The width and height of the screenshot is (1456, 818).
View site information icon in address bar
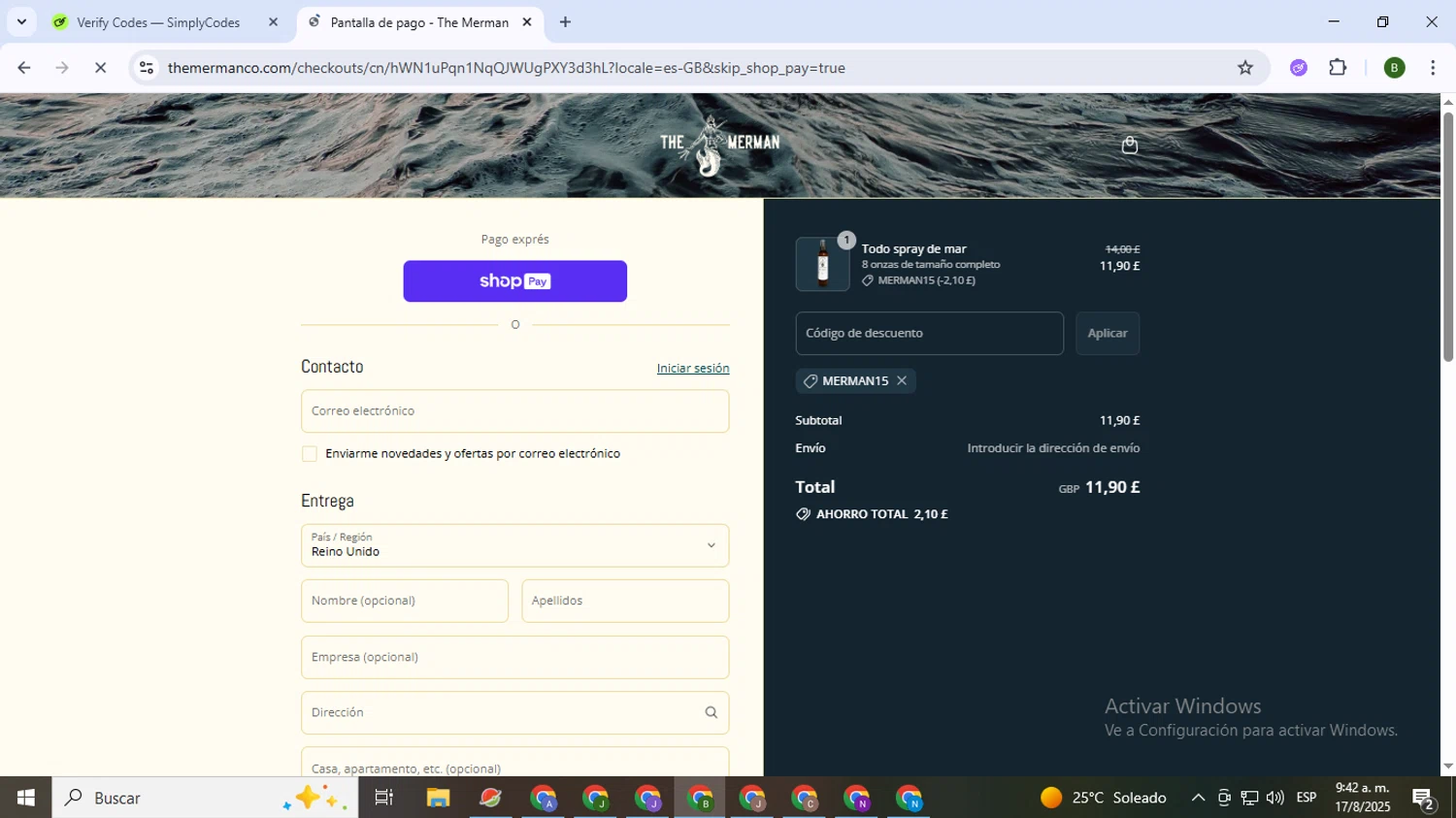pyautogui.click(x=147, y=67)
